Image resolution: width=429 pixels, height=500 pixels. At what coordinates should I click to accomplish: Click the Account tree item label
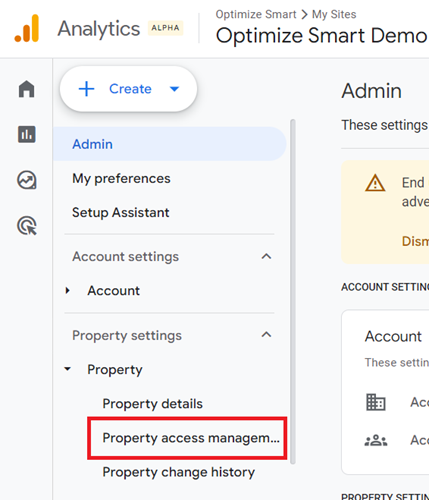pos(113,291)
